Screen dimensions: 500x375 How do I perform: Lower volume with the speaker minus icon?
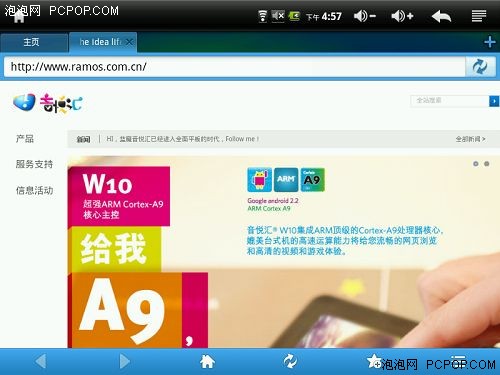click(x=364, y=16)
